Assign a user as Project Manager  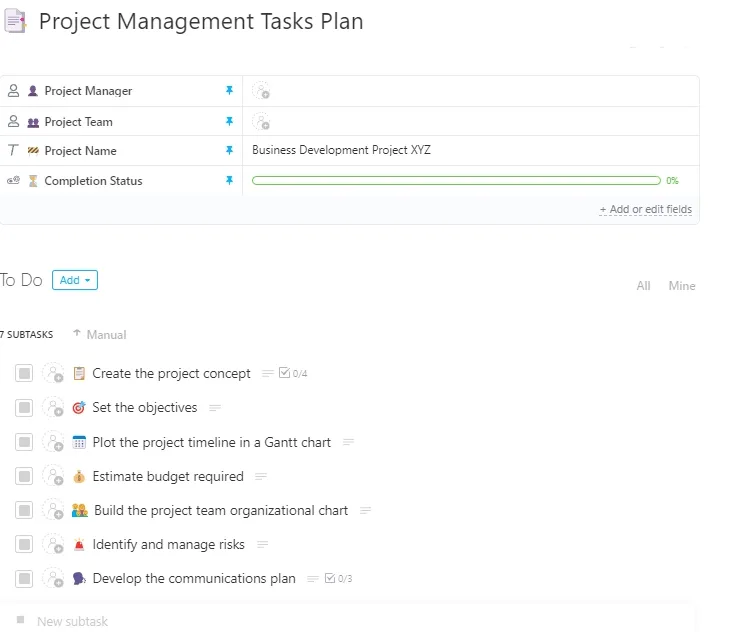[261, 91]
